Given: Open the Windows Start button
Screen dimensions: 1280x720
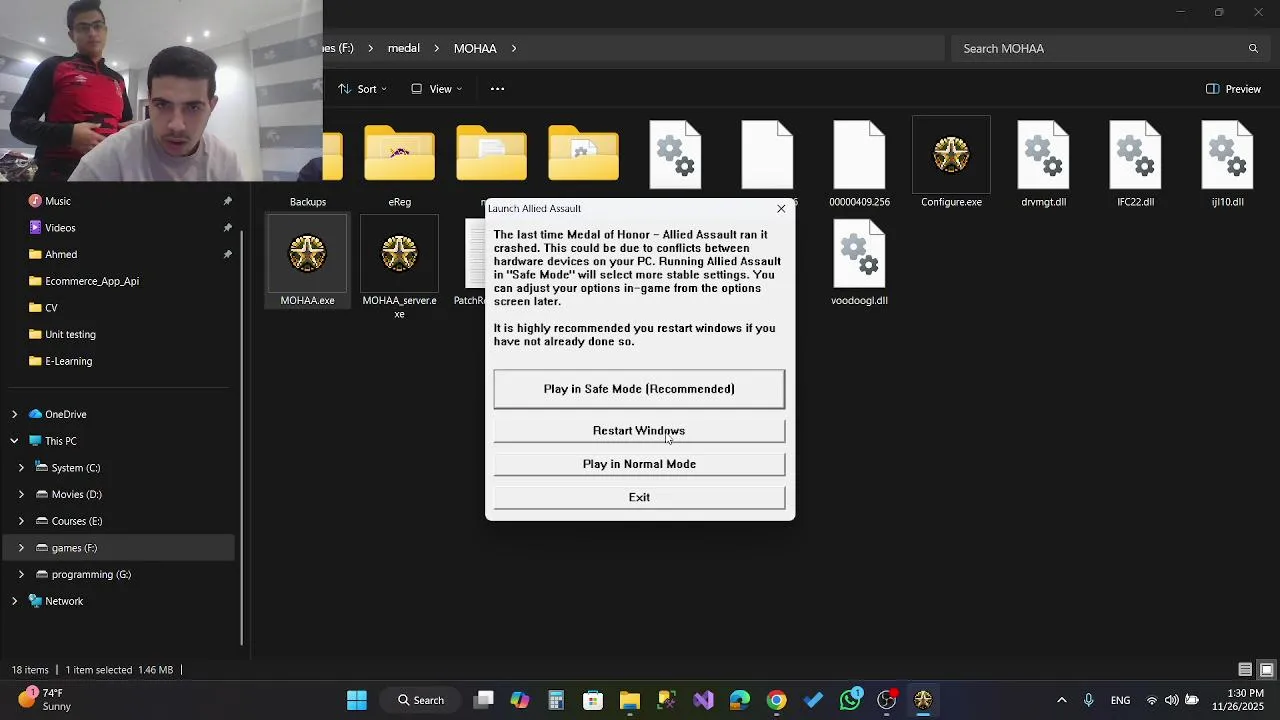Looking at the screenshot, I should click(356, 700).
